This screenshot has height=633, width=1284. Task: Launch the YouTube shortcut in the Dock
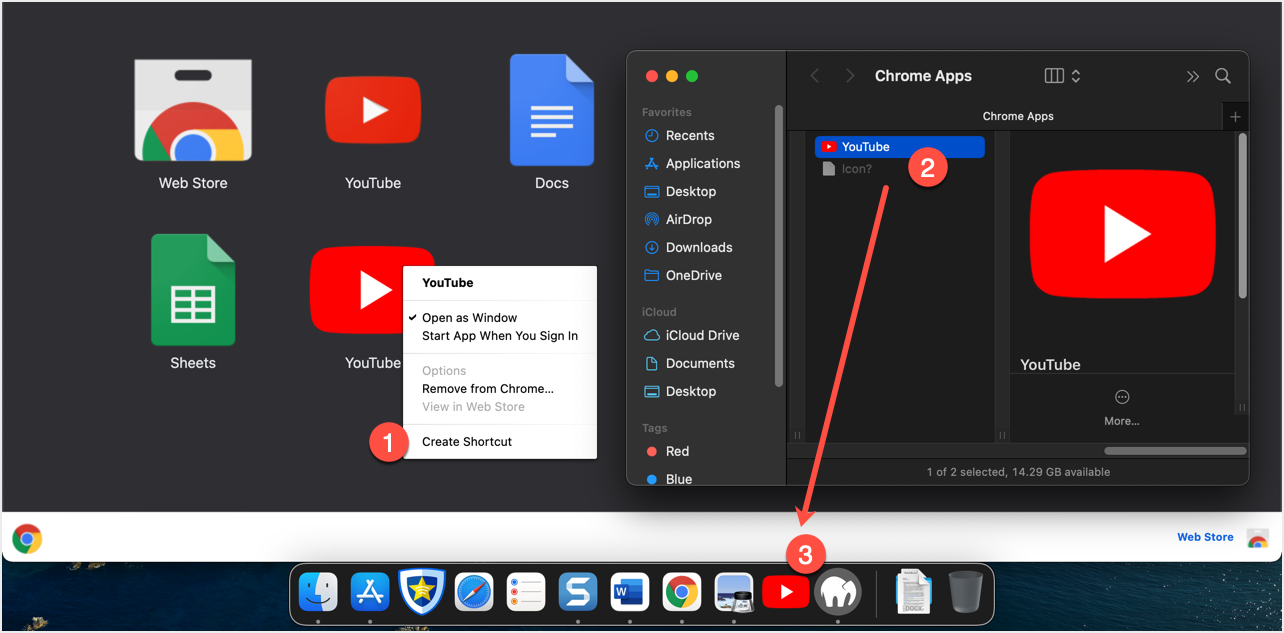(786, 593)
